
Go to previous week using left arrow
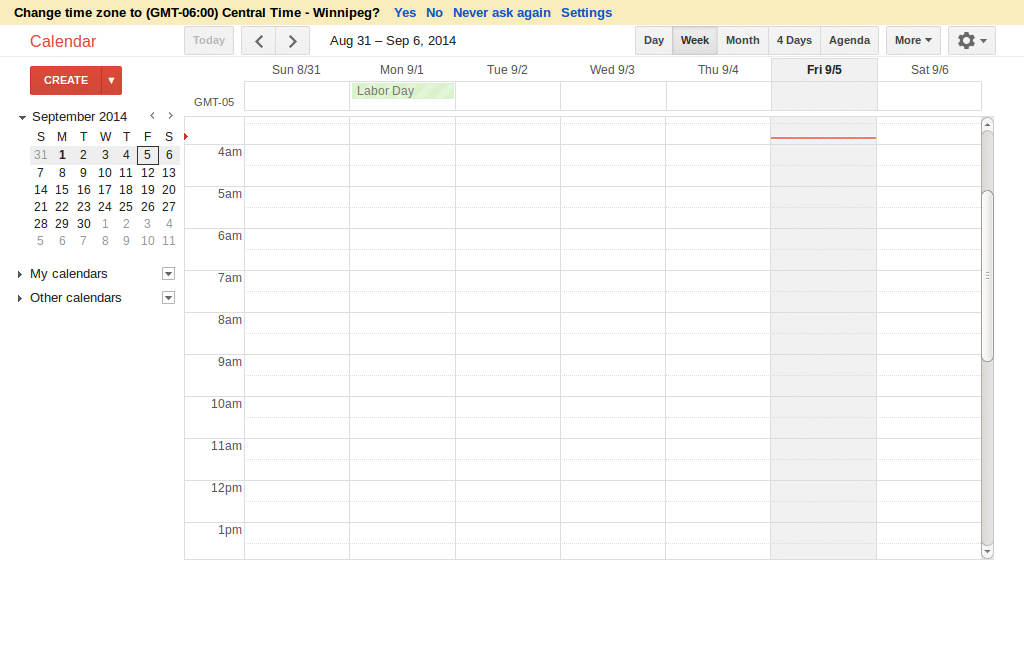click(x=258, y=41)
